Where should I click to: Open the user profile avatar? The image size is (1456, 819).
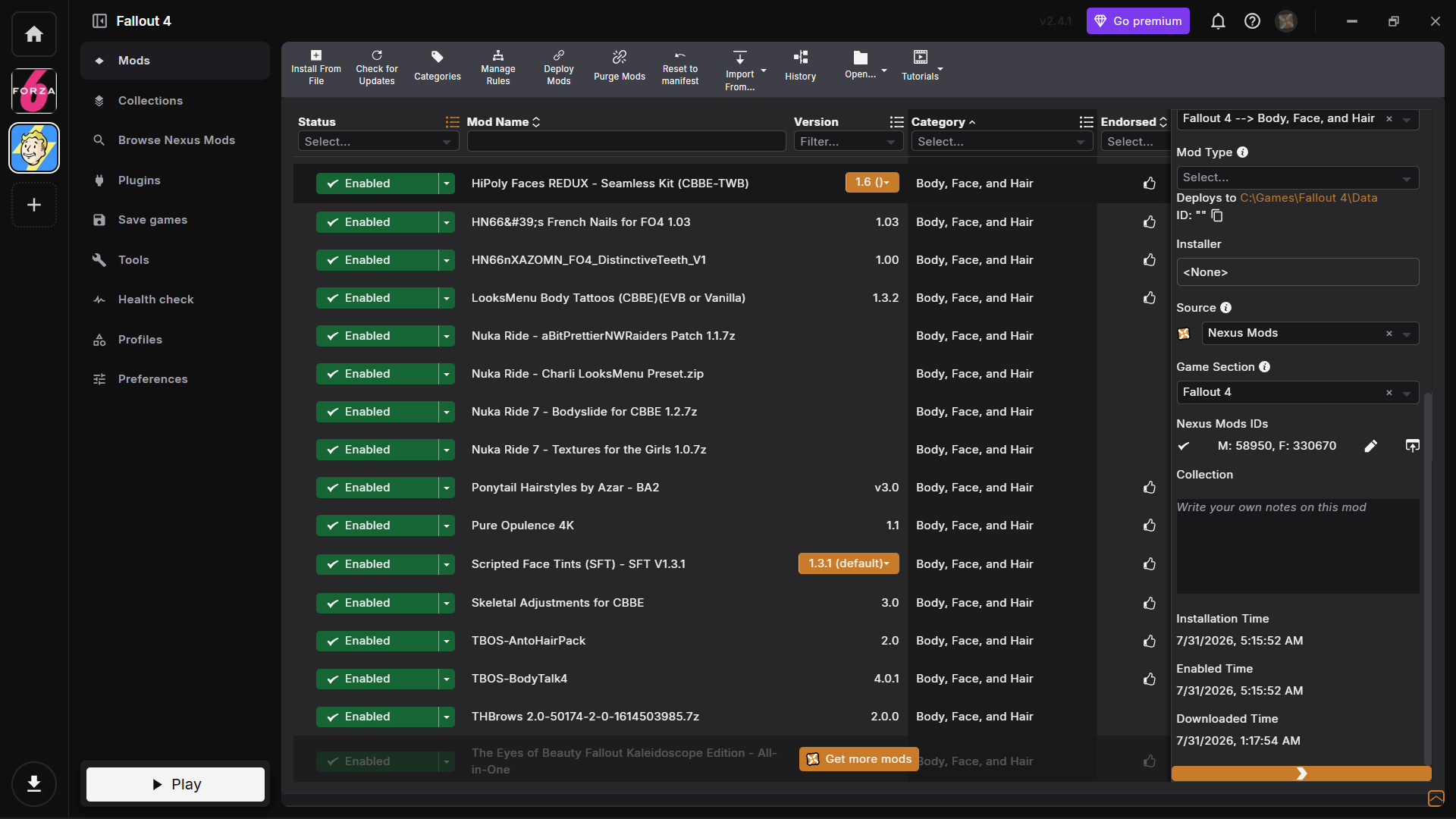point(1286,21)
